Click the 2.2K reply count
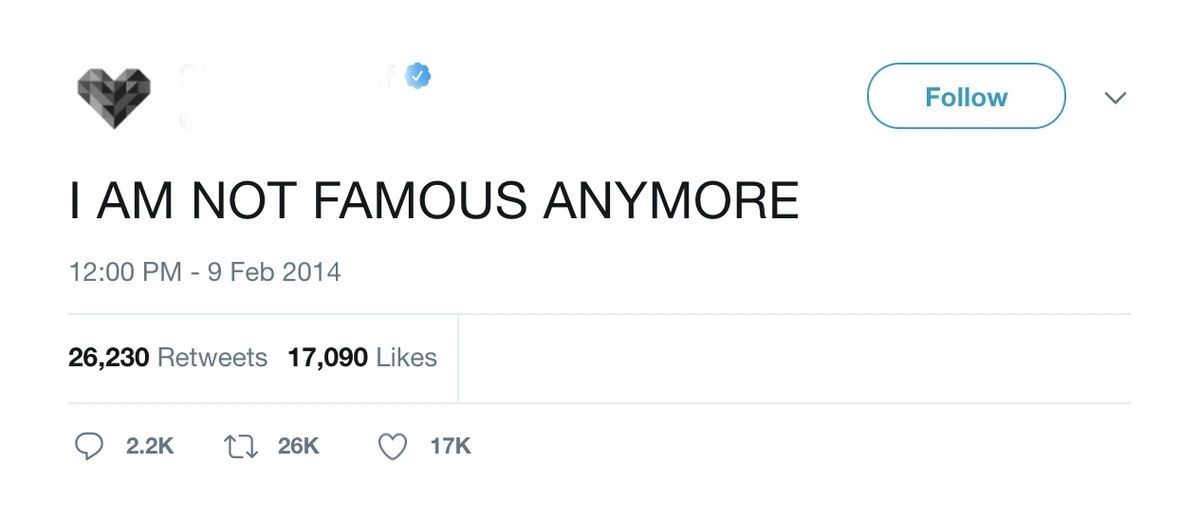 tap(150, 446)
